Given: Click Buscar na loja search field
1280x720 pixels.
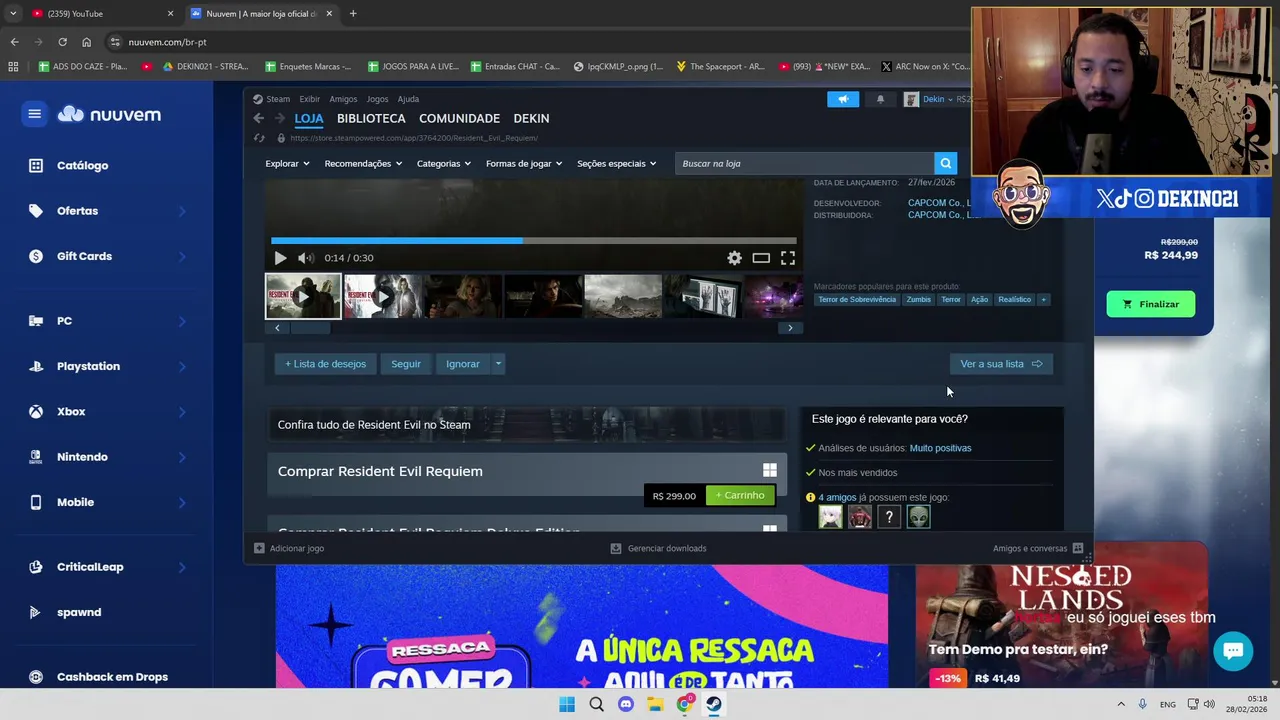Looking at the screenshot, I should click(x=804, y=163).
